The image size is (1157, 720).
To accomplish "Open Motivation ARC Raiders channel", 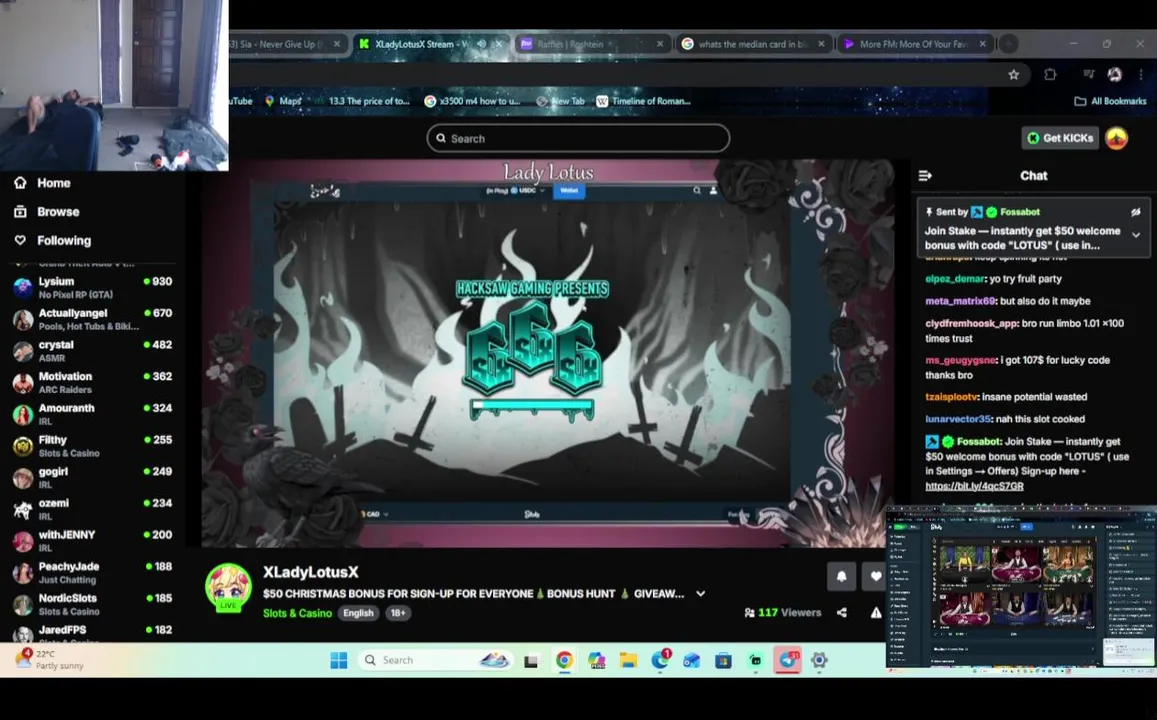I will coord(93,382).
